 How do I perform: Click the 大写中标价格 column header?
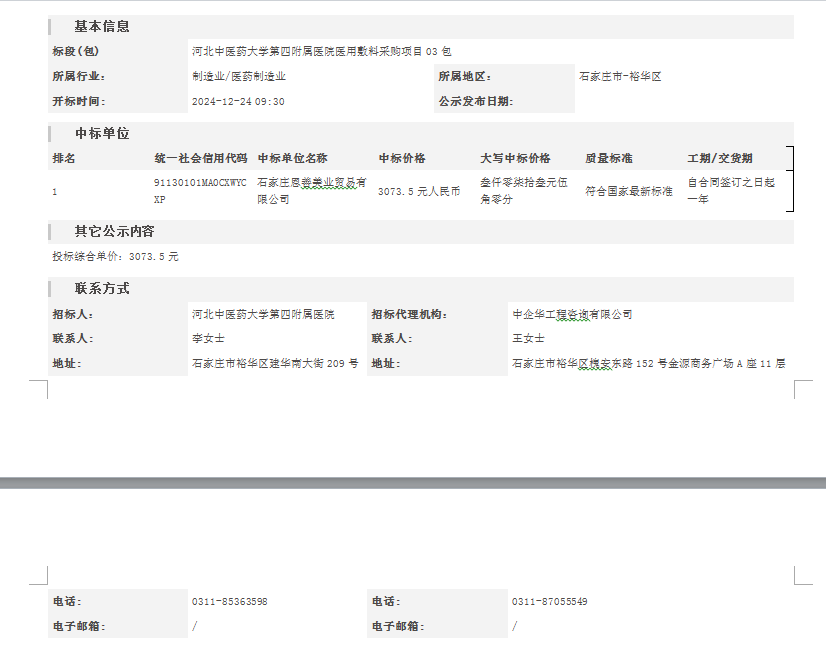point(515,158)
